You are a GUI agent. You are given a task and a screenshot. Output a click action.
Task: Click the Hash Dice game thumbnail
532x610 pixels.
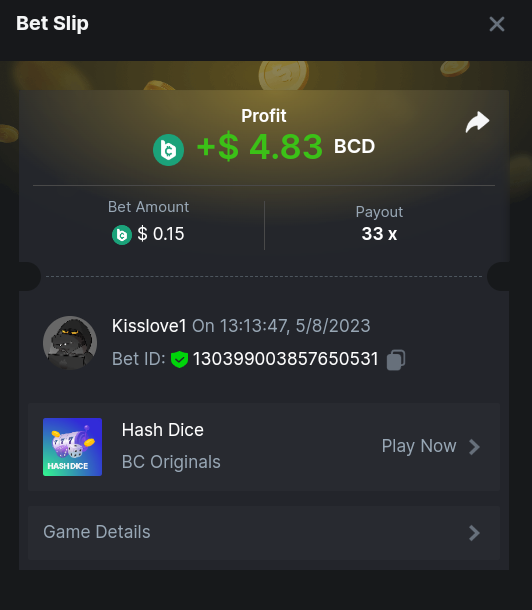[72, 447]
